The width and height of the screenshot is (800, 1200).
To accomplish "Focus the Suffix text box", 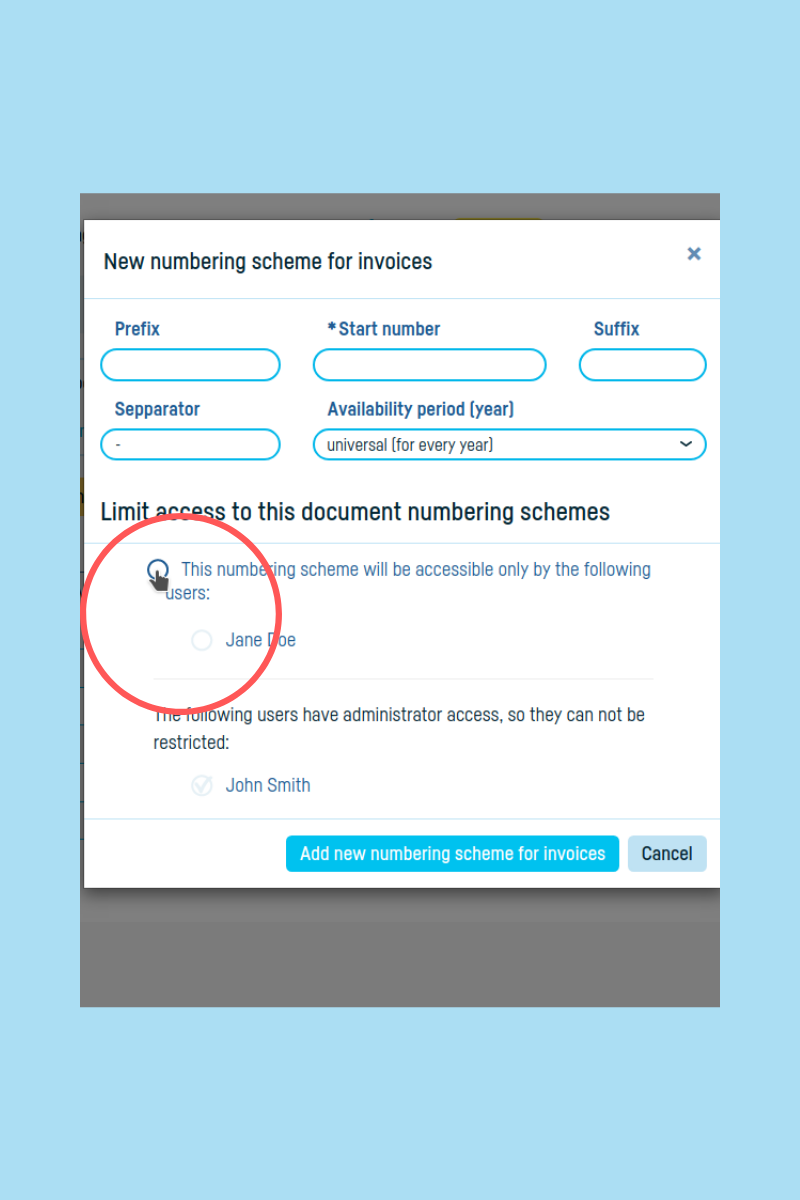I will tap(643, 365).
